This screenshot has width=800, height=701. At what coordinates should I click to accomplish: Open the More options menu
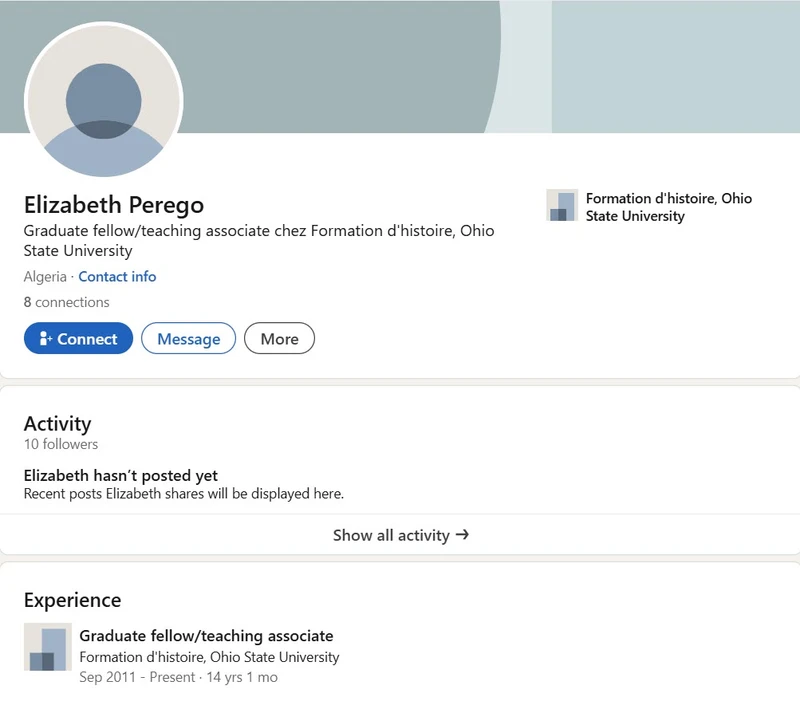279,338
